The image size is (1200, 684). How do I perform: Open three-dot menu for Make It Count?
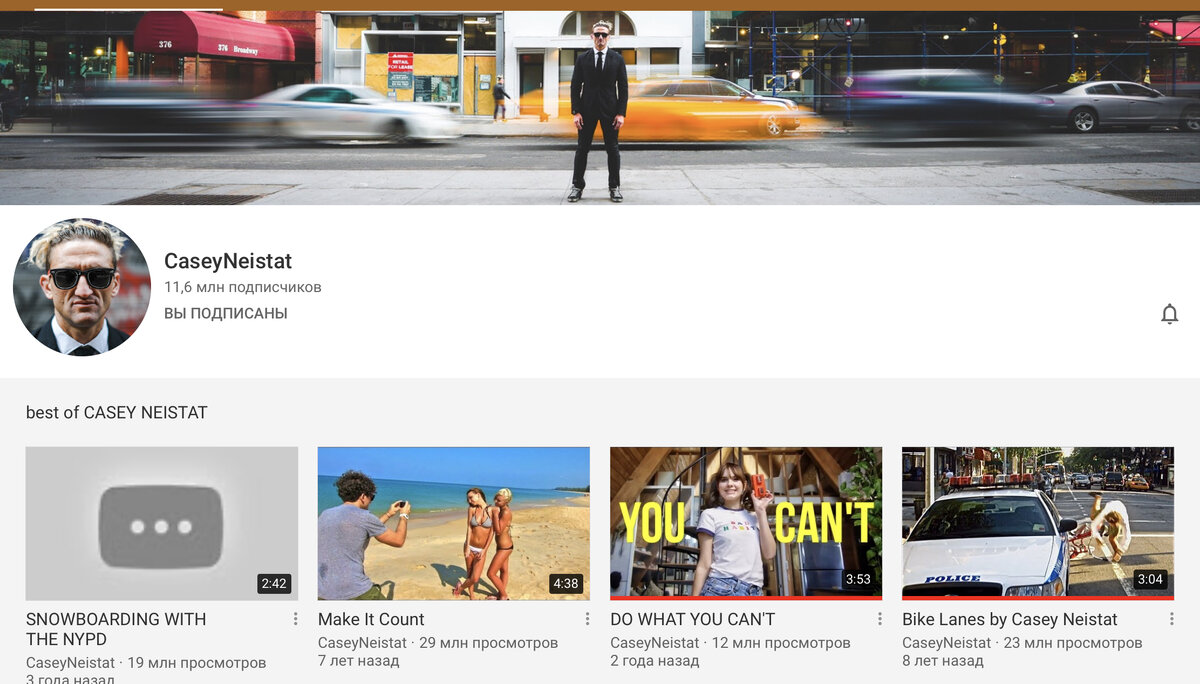pos(587,619)
